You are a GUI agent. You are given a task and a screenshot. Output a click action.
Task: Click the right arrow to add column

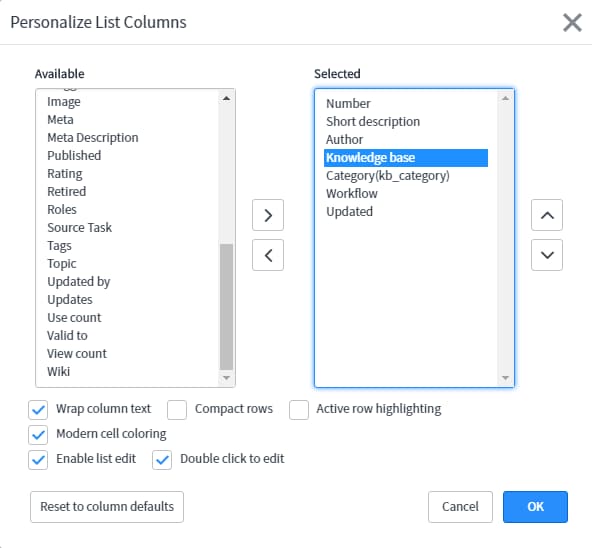pos(268,215)
